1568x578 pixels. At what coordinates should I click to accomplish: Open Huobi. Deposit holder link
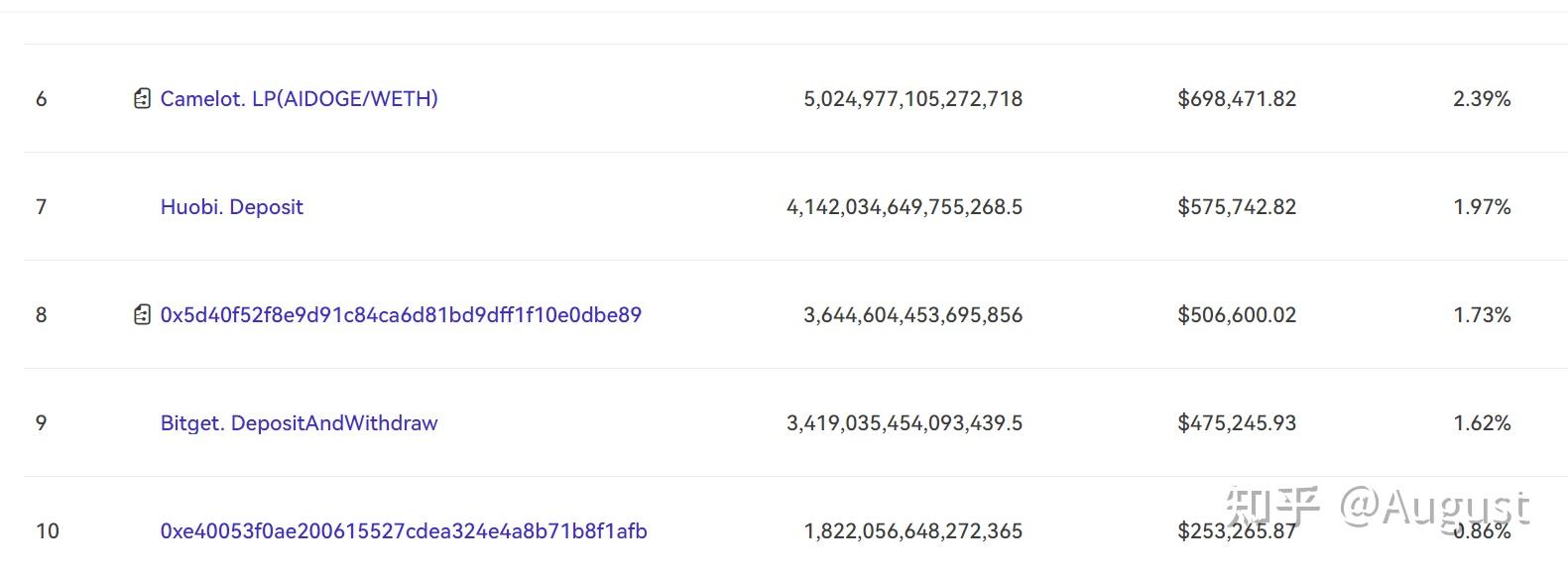coord(231,206)
